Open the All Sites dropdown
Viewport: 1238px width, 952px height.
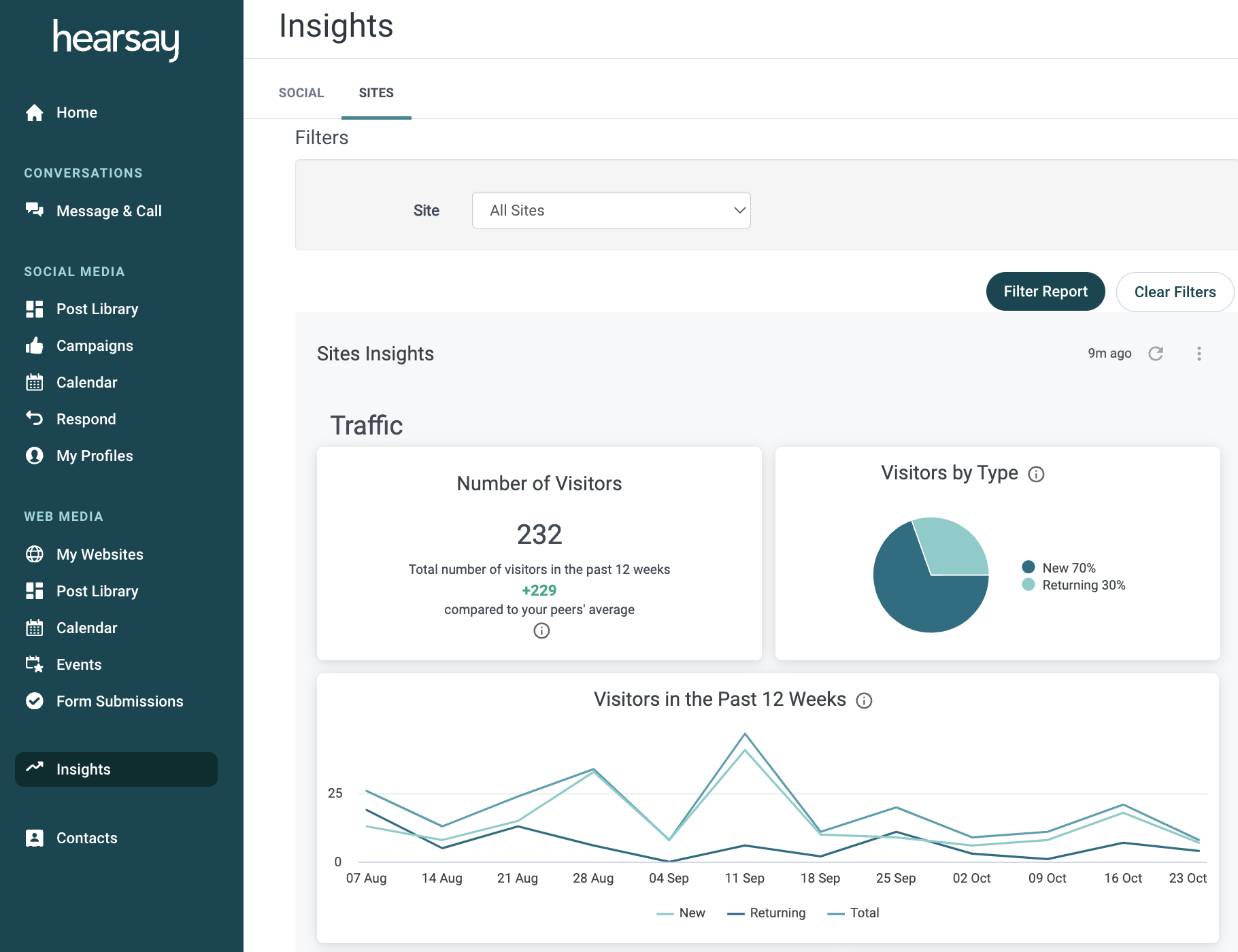tap(611, 210)
